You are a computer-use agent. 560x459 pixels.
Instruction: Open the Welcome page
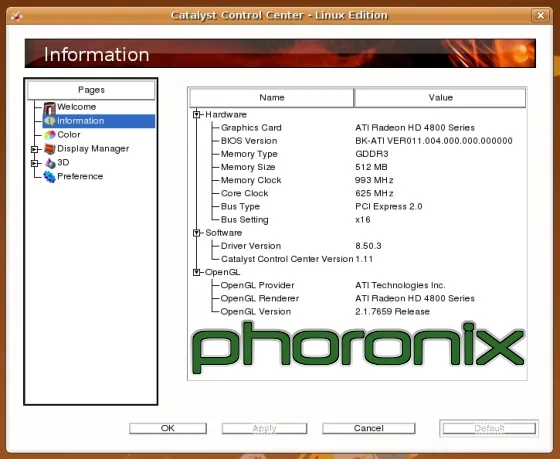click(76, 107)
